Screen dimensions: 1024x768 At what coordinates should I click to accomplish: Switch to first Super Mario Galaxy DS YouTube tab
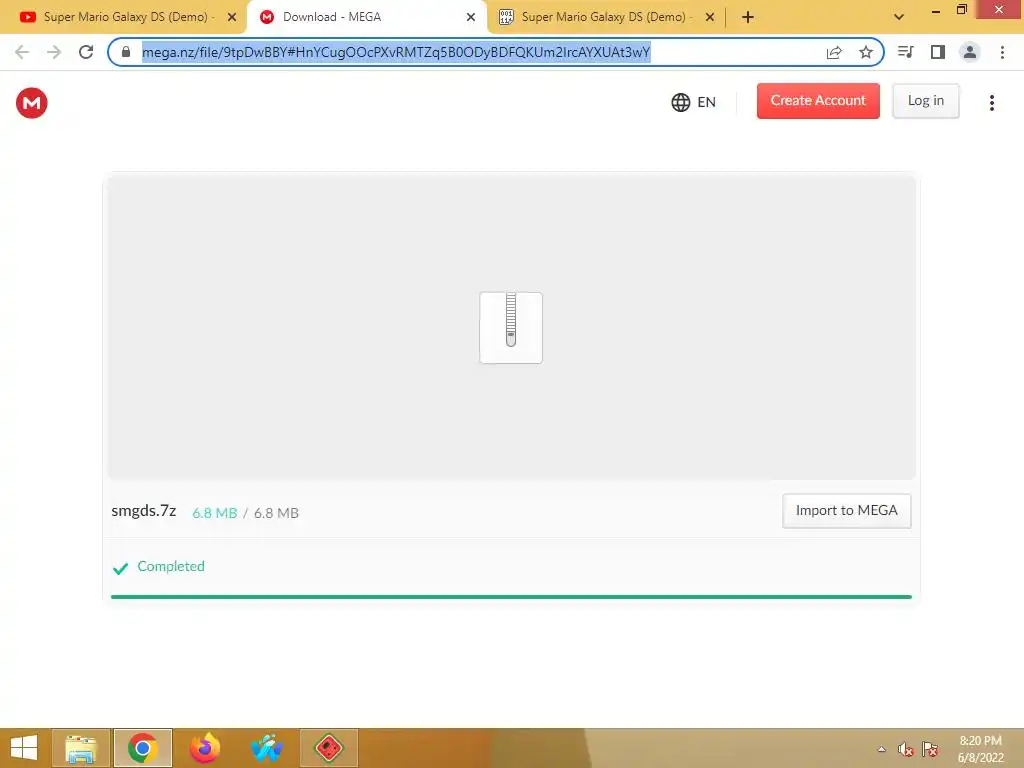[x=121, y=17]
